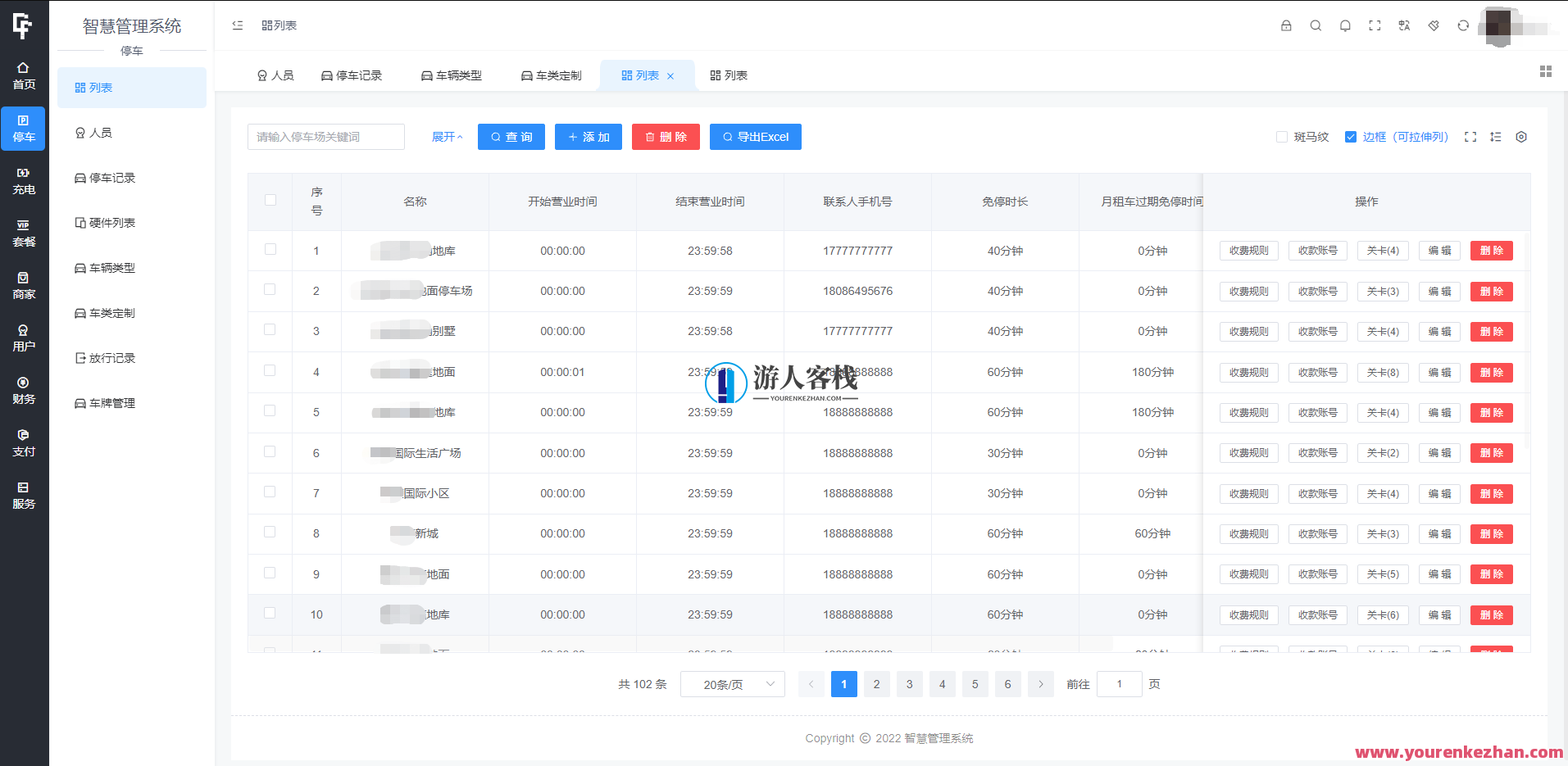Open table column settings gear icon
Screen dimensions: 1568x766
click(1521, 137)
